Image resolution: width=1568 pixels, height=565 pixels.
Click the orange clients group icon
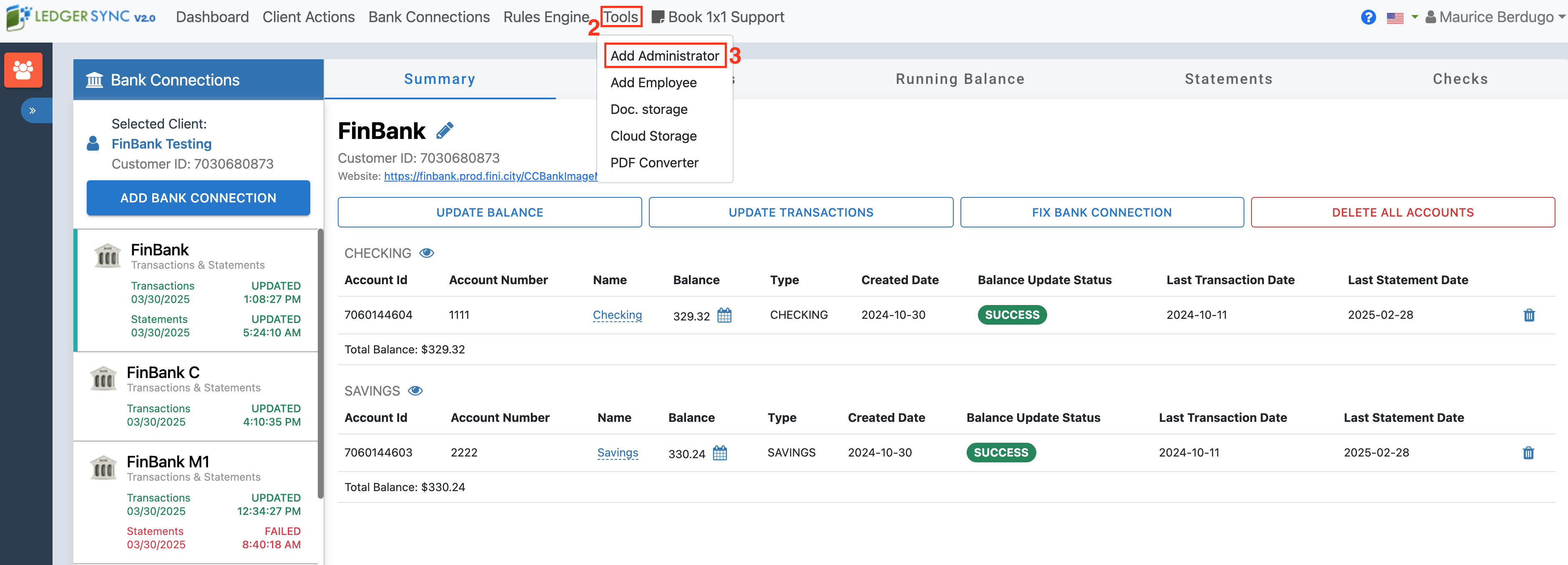tap(23, 70)
